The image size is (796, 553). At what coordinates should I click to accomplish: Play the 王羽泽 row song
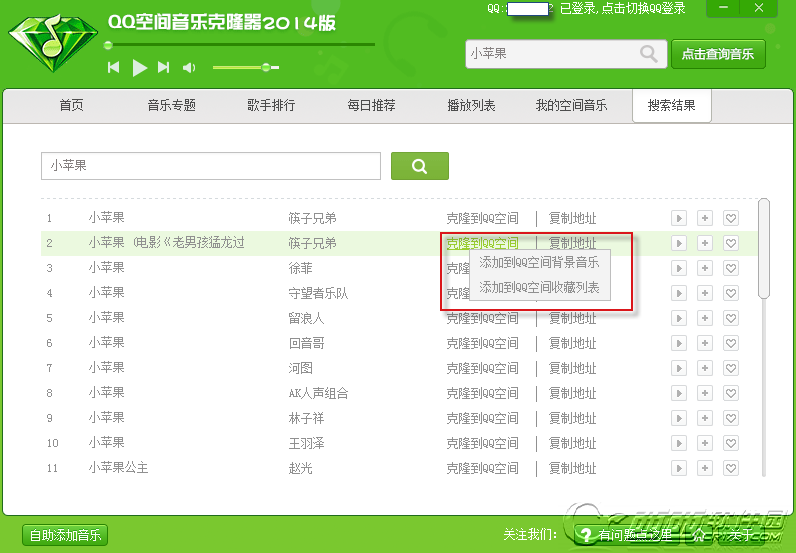[679, 443]
